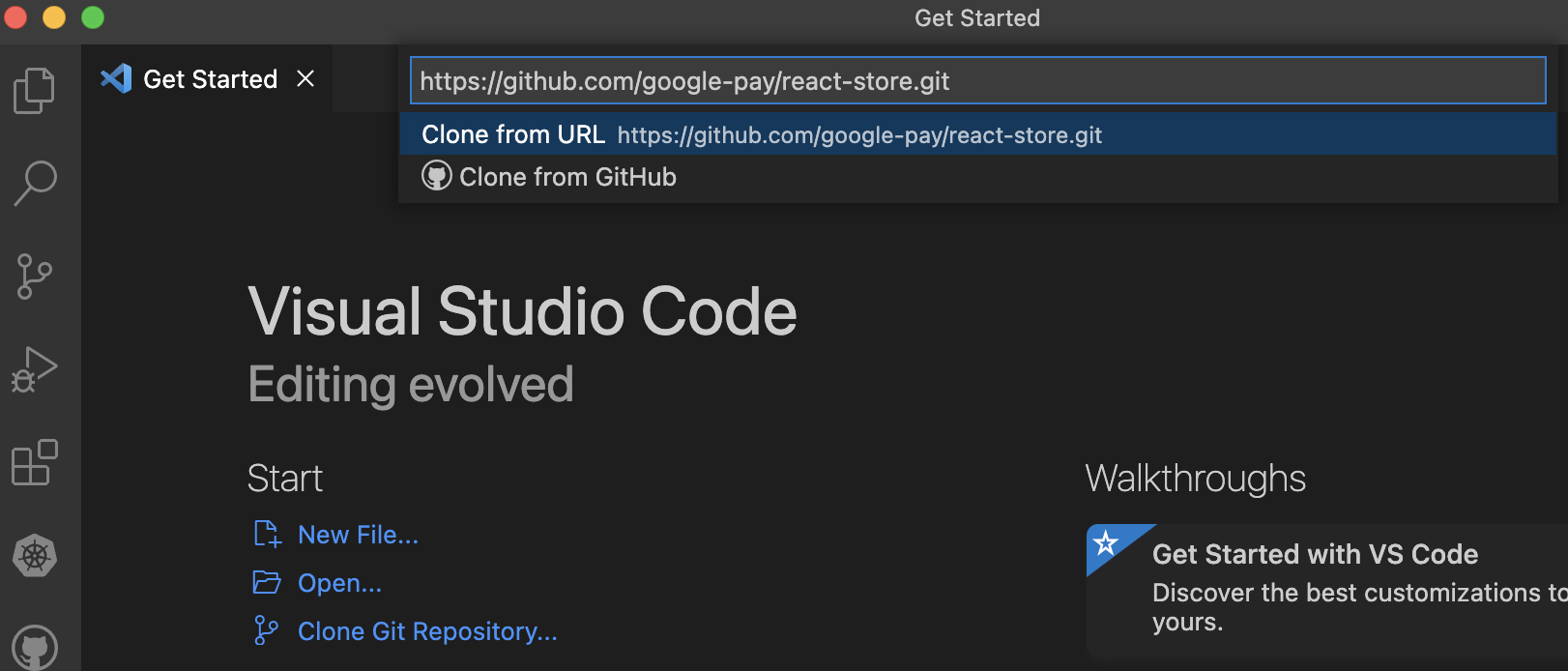Click the star badge on walkthrough card

(x=1106, y=543)
